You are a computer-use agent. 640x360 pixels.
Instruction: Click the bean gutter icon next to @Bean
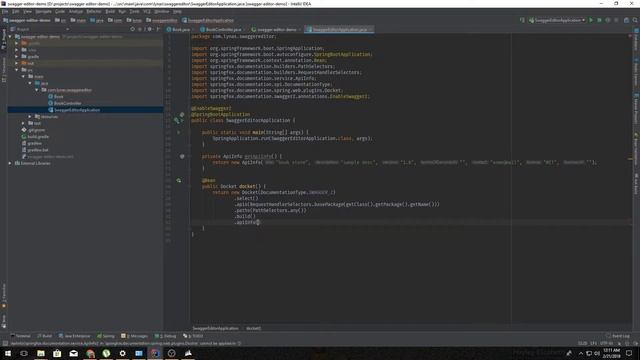pos(178,180)
